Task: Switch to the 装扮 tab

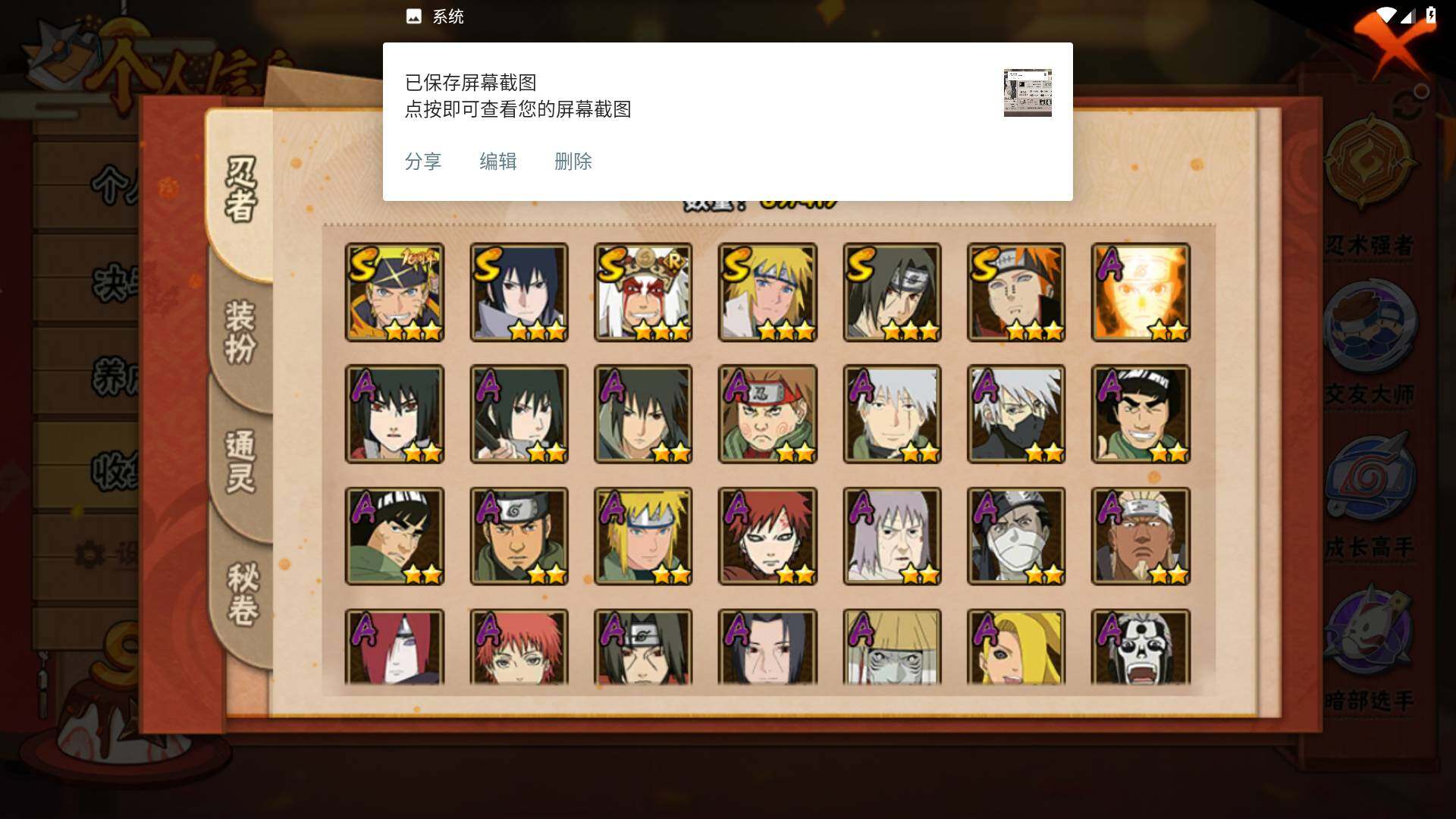Action: point(240,332)
